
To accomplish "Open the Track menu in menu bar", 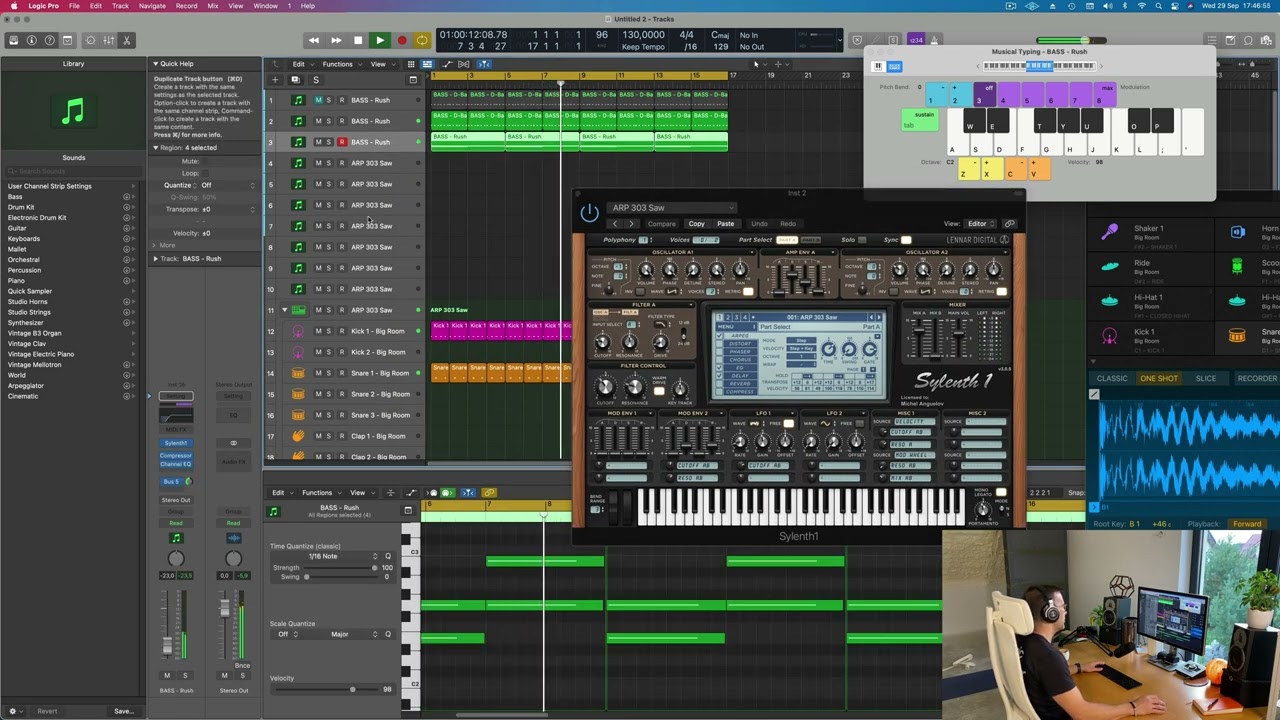I will click(x=120, y=6).
